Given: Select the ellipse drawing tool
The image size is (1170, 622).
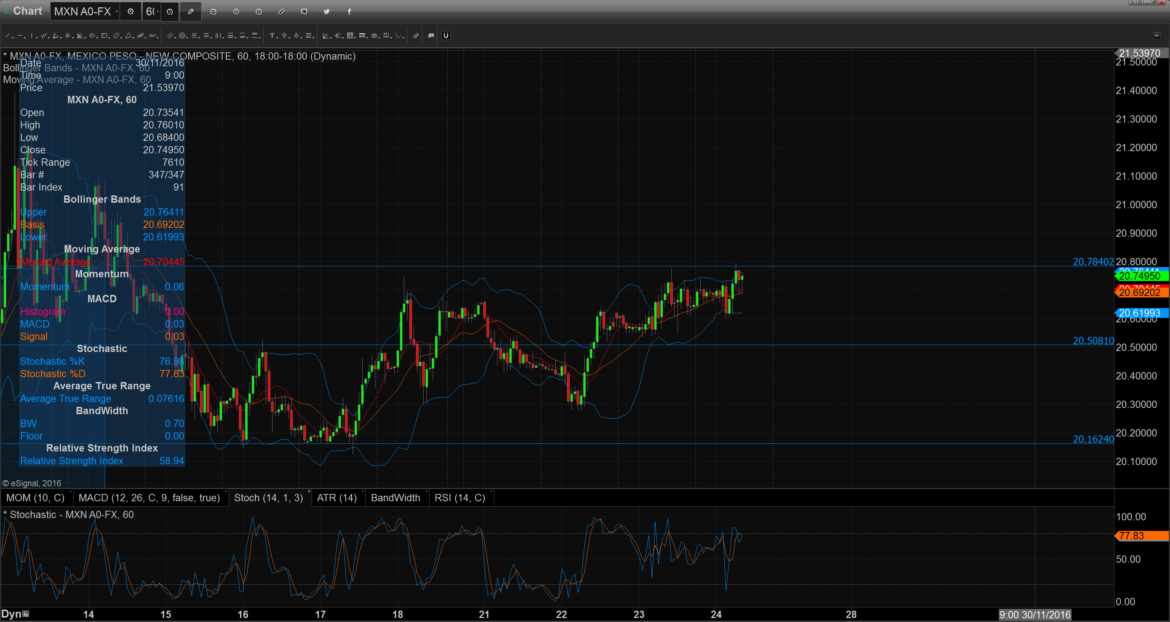Looking at the screenshot, I should tap(92, 35).
